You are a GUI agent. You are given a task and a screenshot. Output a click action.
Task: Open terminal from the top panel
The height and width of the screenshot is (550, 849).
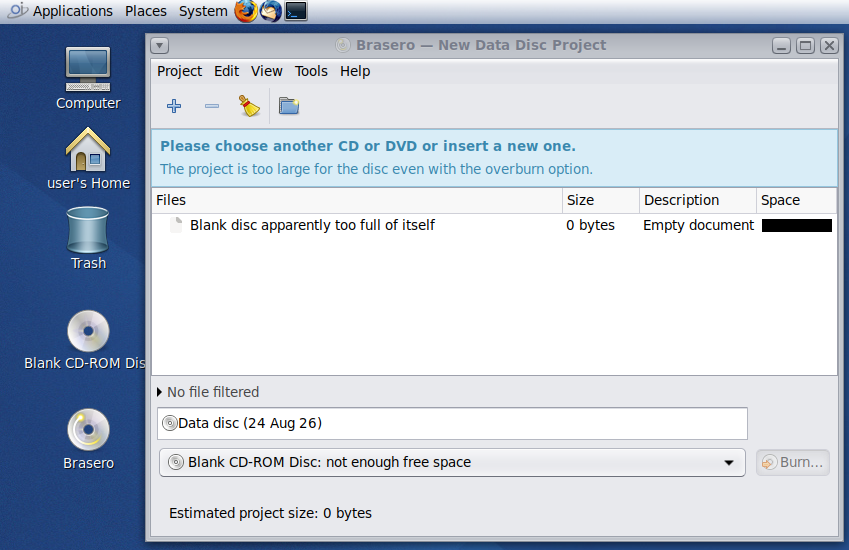(x=296, y=11)
